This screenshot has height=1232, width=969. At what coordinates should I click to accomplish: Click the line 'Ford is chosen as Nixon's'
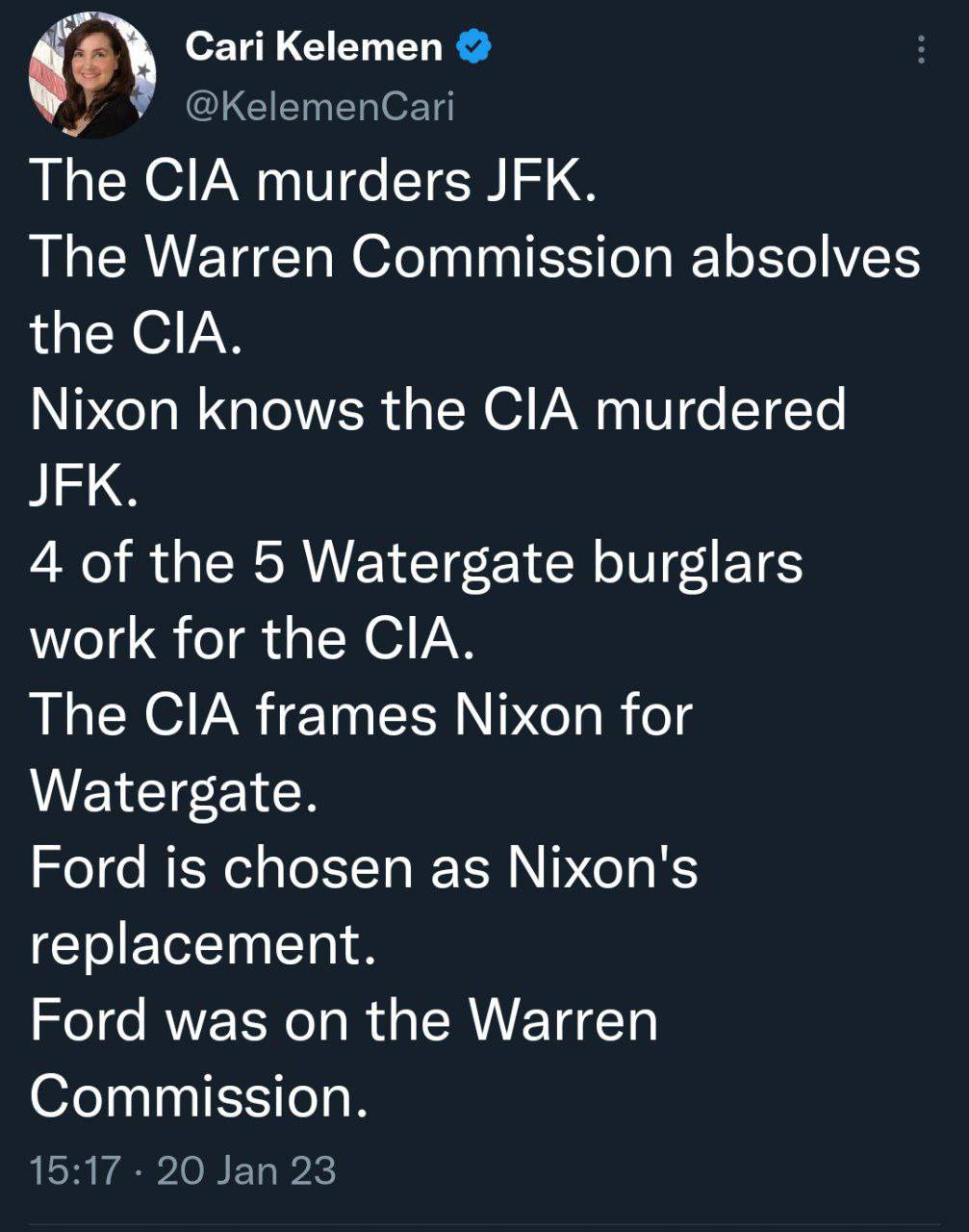364,866
